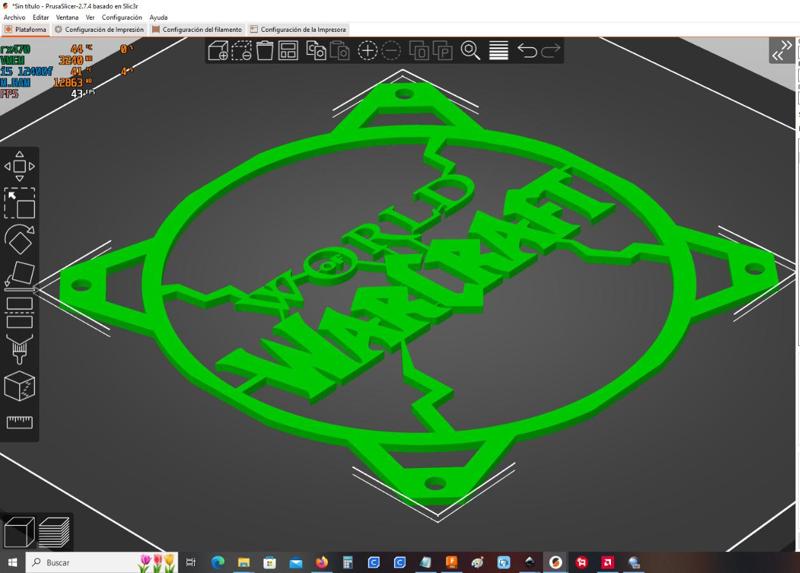Select the Paint-on supports brush tool
Screen dimensions: 800x573
coord(19,349)
